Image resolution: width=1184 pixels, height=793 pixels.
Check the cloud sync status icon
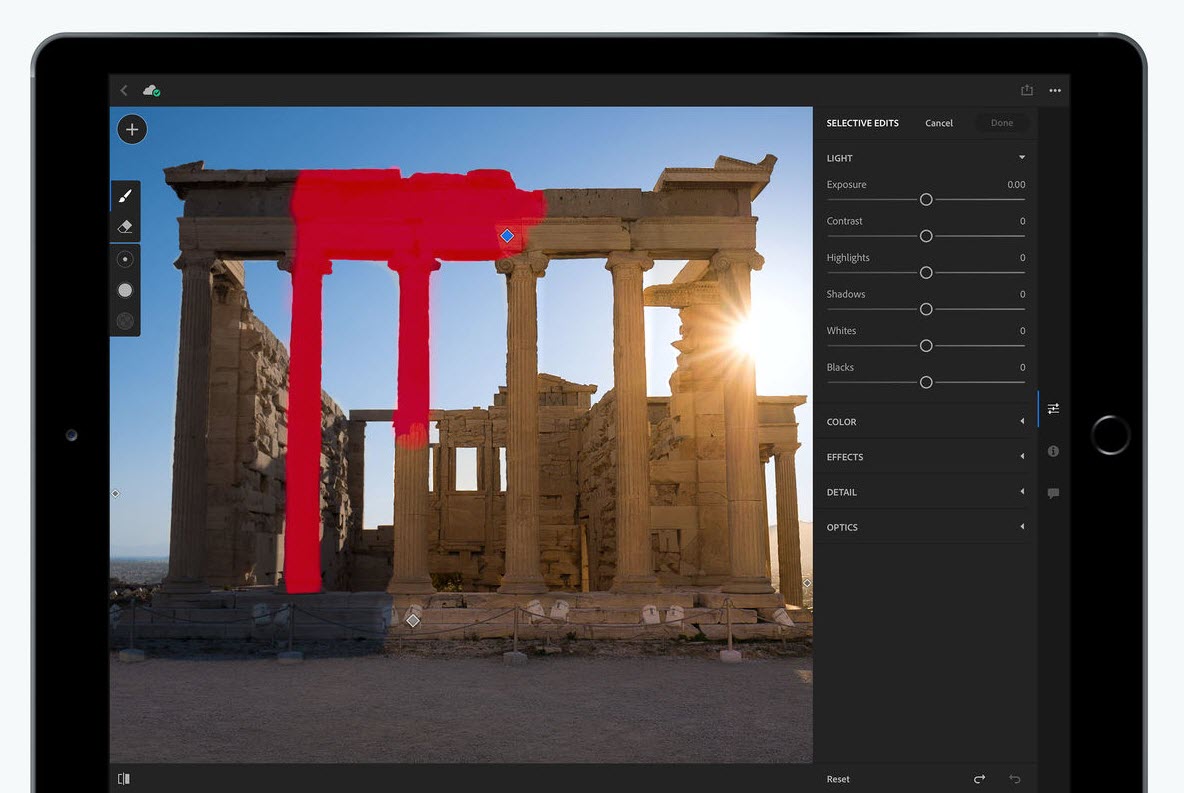151,90
